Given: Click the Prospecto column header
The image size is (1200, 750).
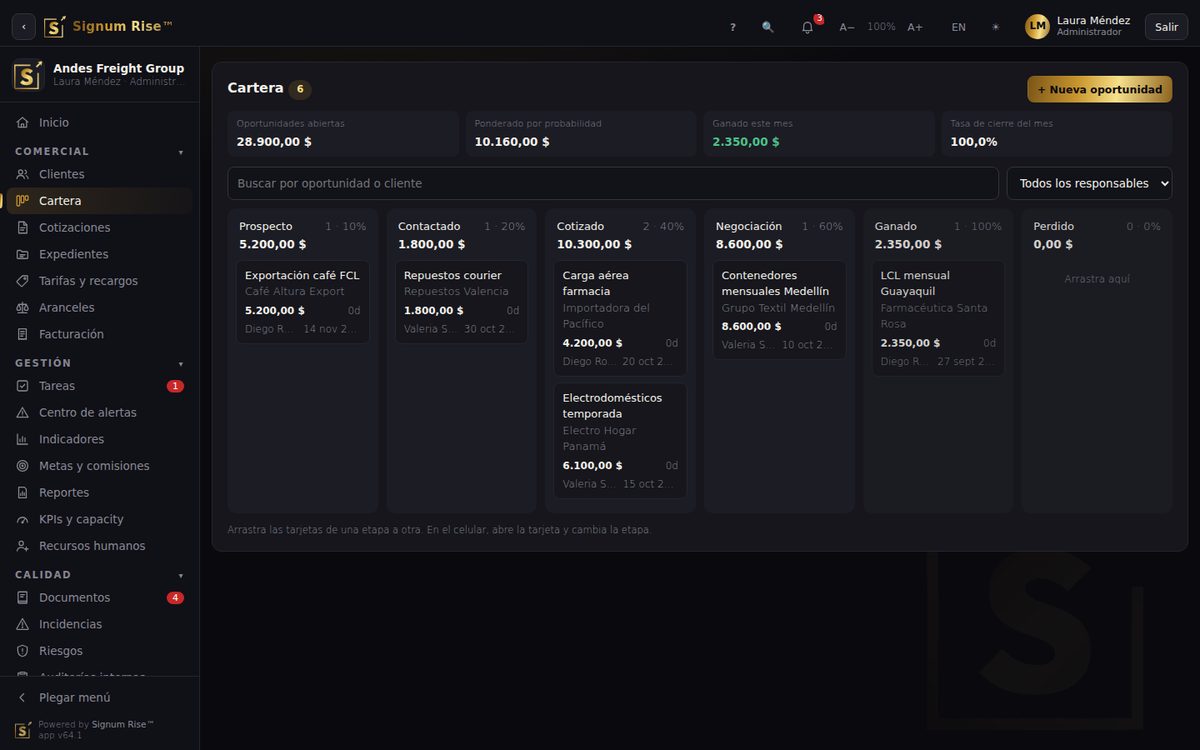Looking at the screenshot, I should coord(303,235).
